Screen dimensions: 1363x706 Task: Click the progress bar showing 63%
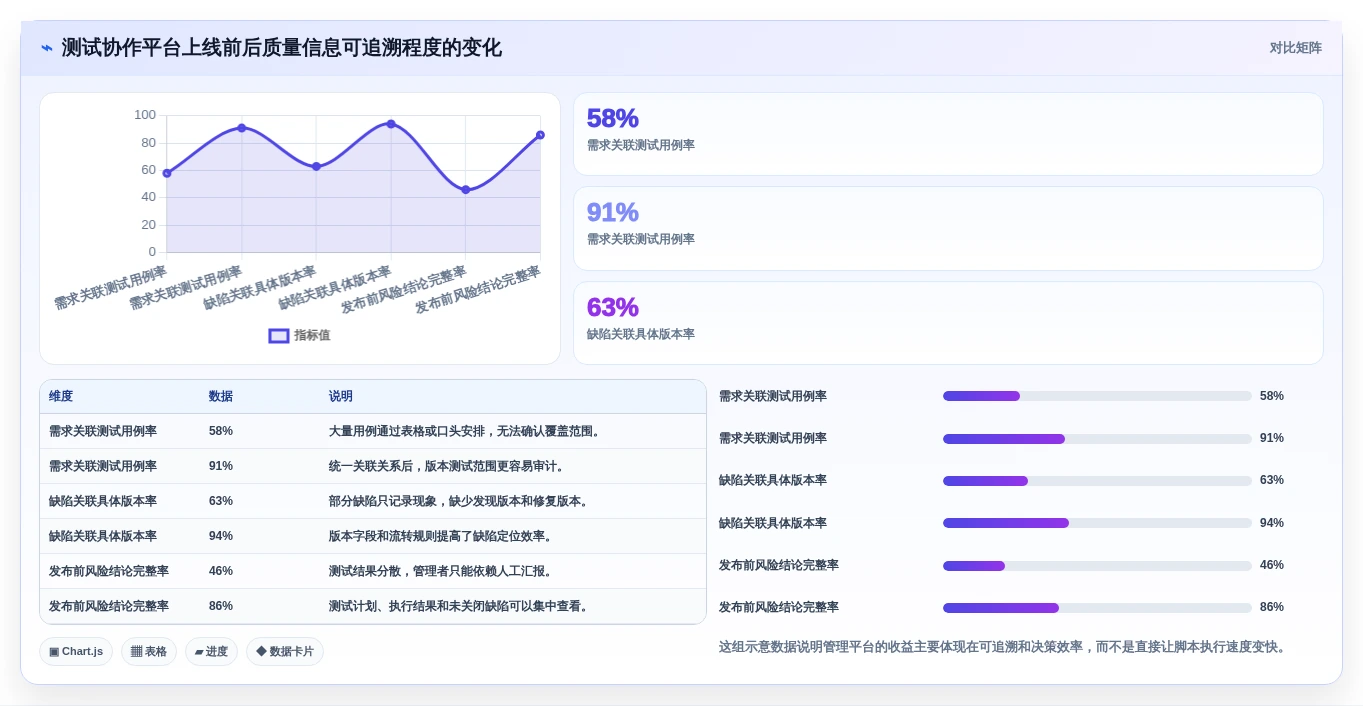[x=1097, y=480]
